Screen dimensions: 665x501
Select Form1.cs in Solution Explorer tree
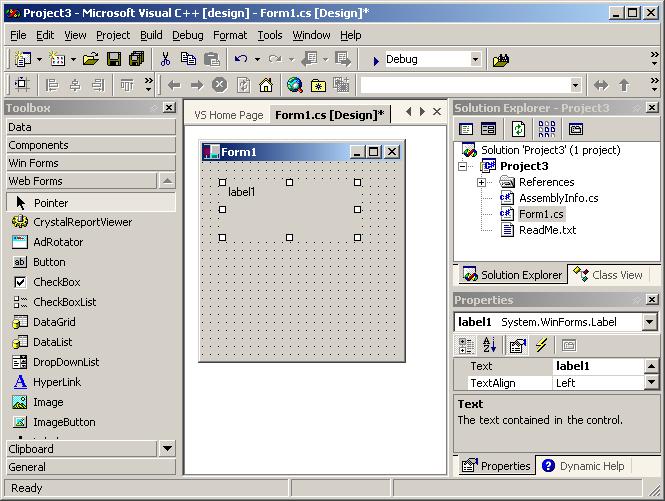coord(541,214)
